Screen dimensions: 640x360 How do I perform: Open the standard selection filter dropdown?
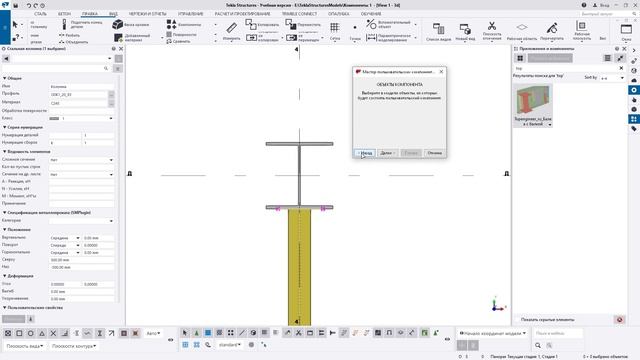pos(230,345)
